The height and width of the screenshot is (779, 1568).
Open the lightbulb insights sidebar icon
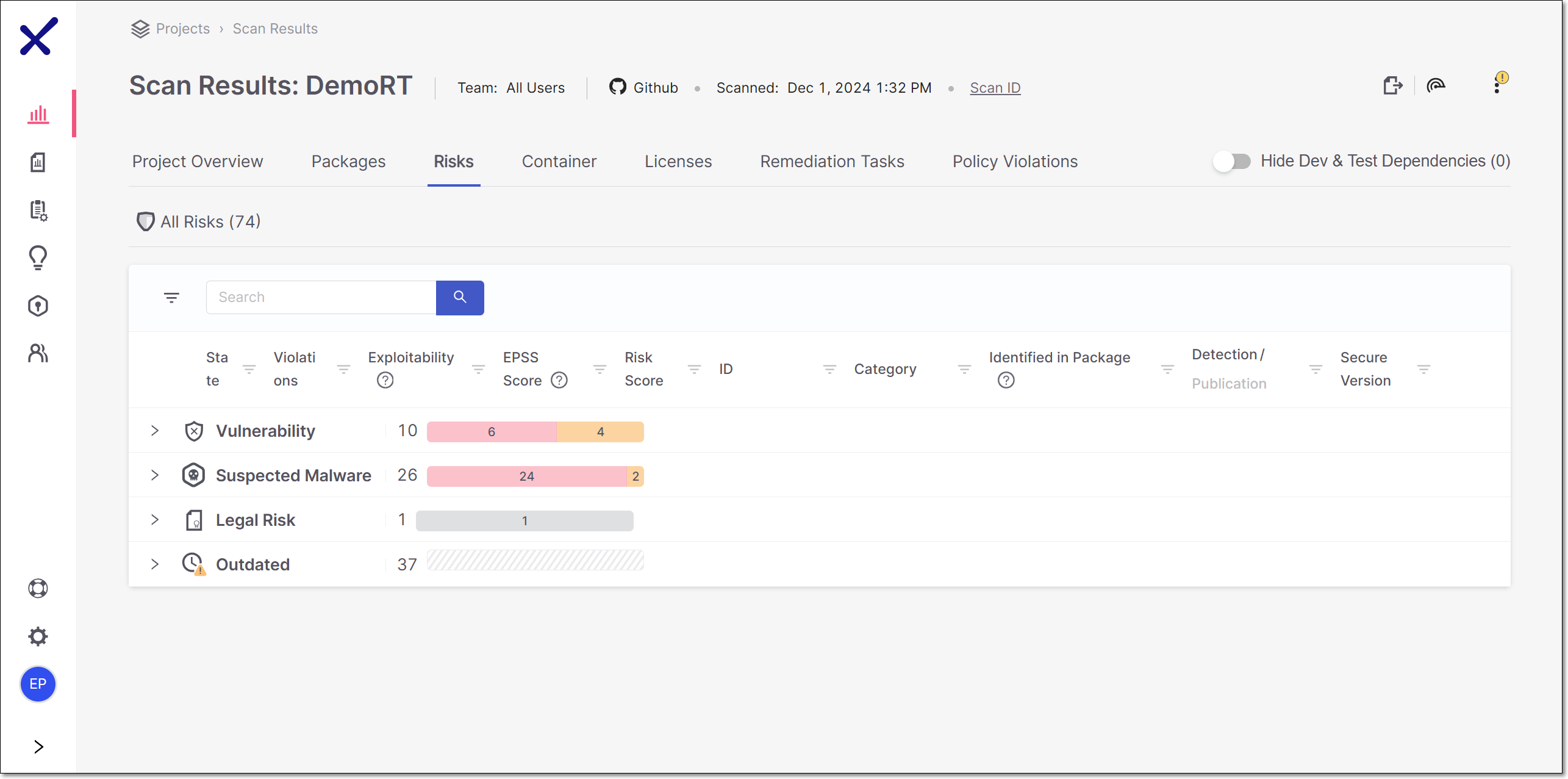[x=38, y=258]
